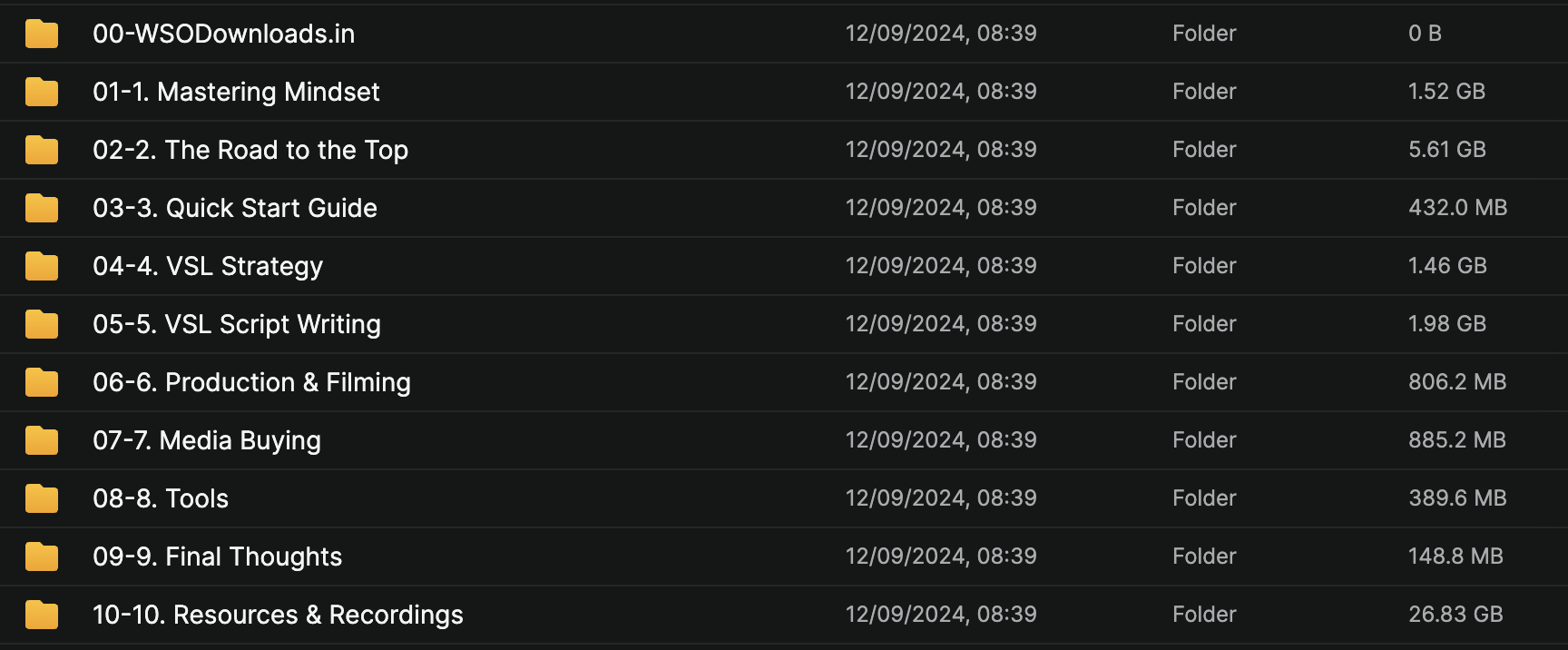1568x650 pixels.
Task: Click the Resources & Recordings folder icon
Action: coord(42,615)
